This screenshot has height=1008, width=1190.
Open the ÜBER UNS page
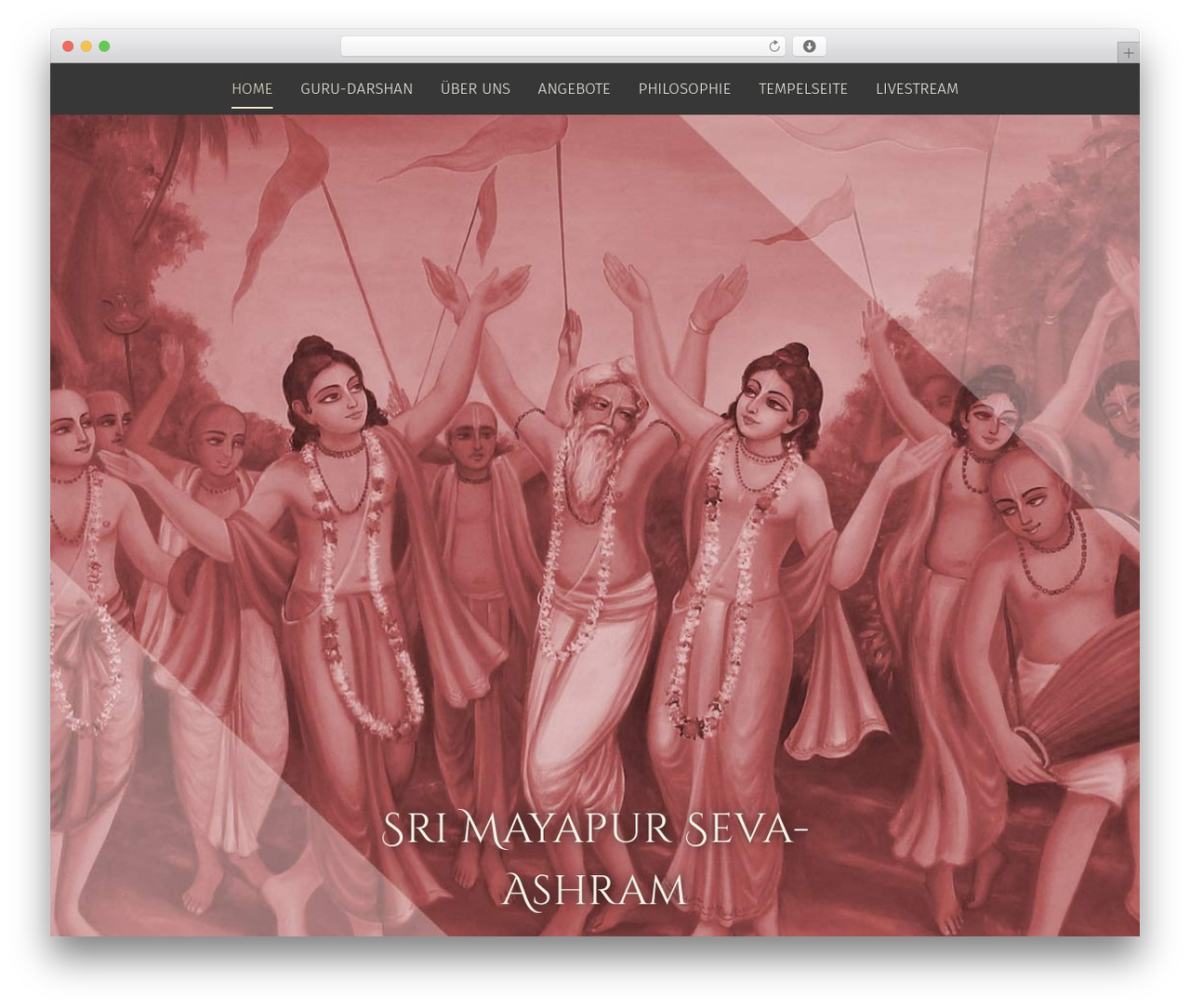point(475,88)
